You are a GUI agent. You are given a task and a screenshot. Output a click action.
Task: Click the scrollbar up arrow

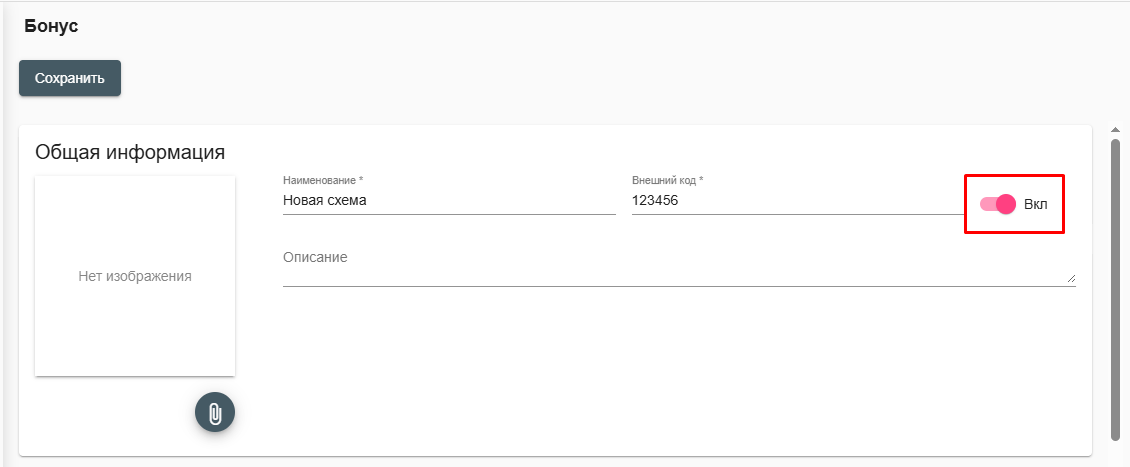[1116, 130]
